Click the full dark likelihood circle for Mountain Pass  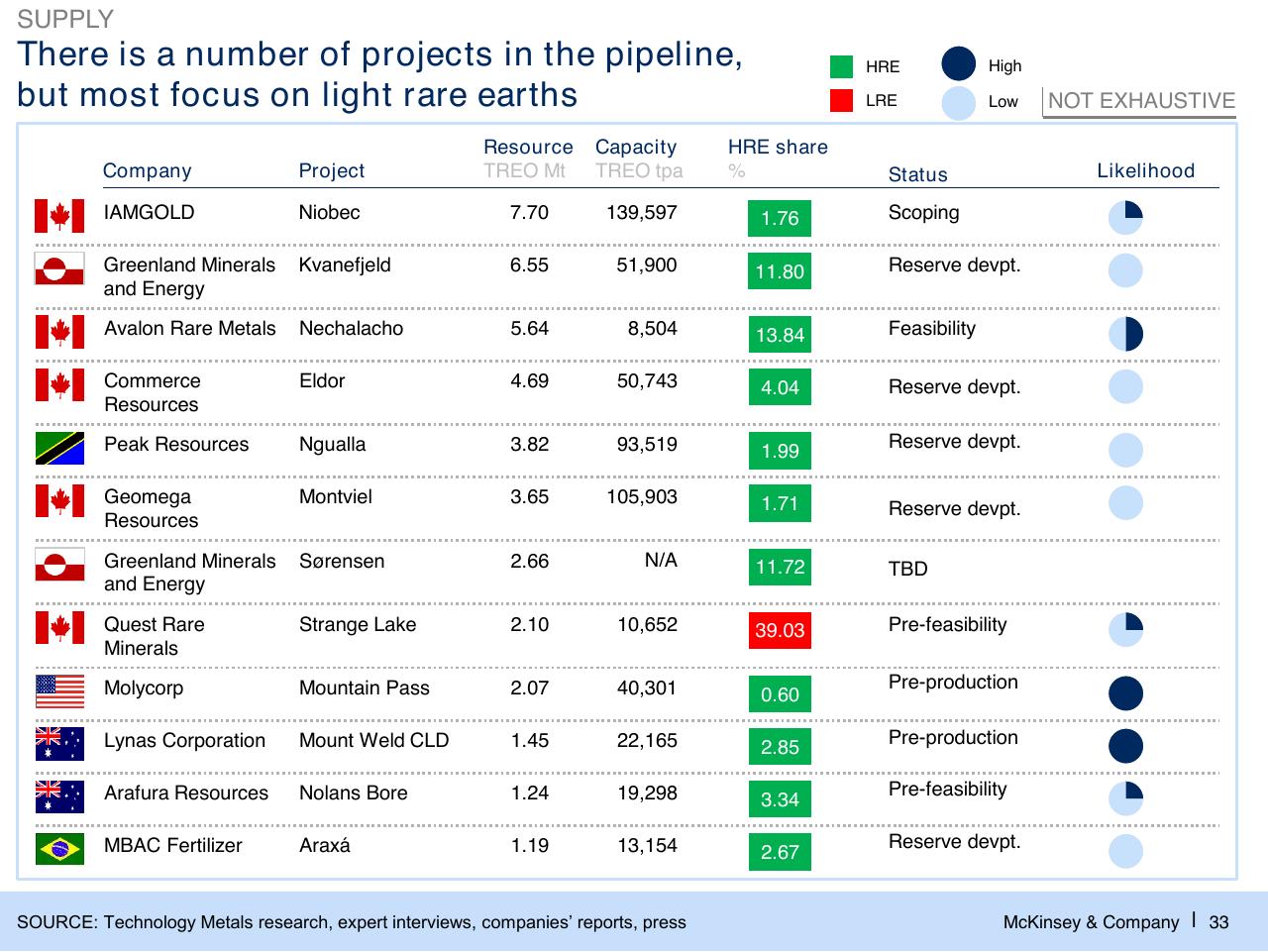[x=1125, y=693]
